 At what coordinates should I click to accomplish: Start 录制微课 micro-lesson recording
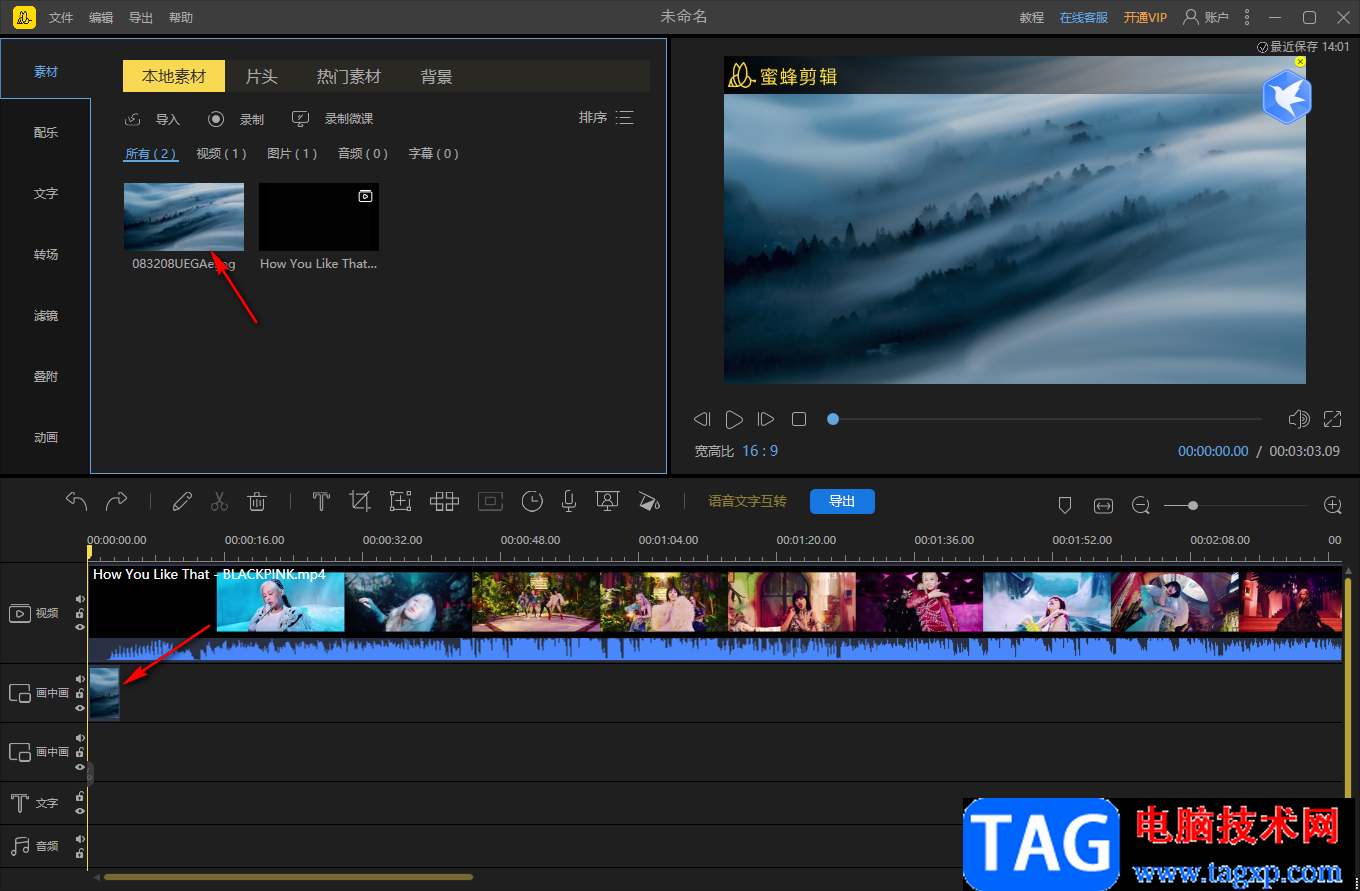(332, 119)
